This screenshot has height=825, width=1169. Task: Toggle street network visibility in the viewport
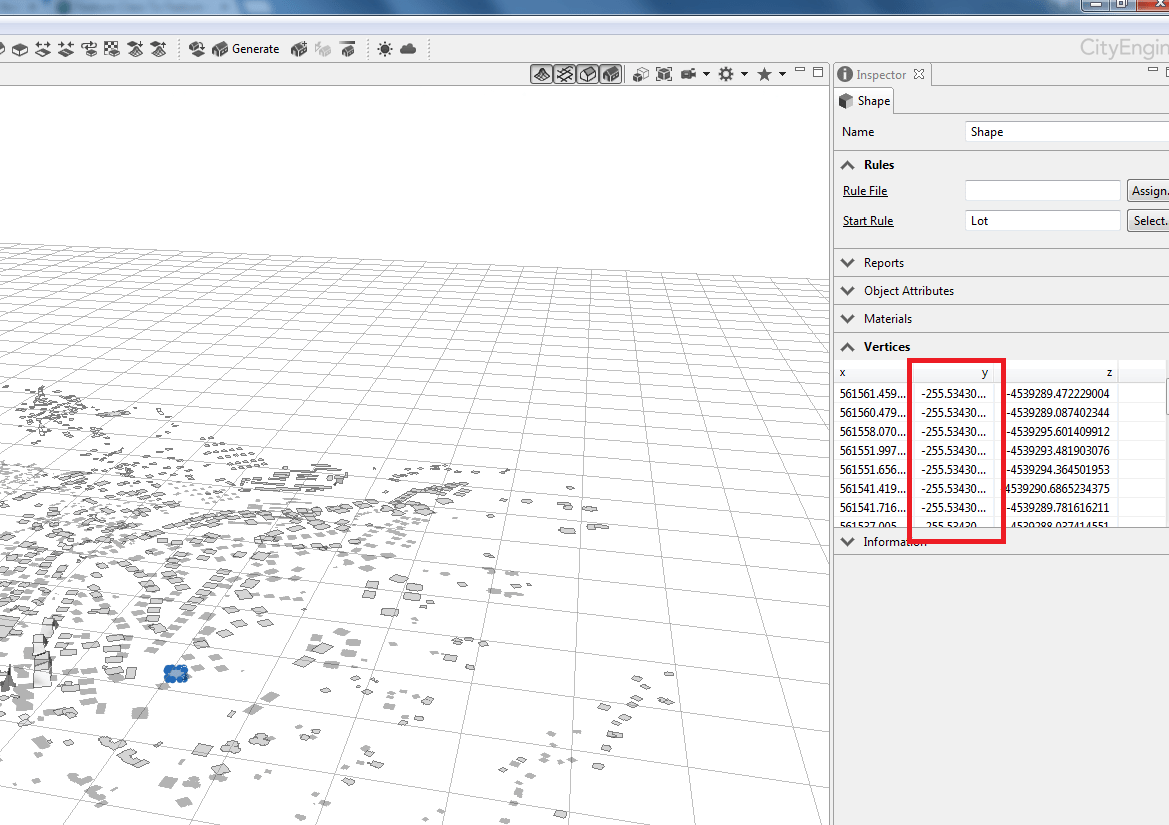tap(564, 73)
